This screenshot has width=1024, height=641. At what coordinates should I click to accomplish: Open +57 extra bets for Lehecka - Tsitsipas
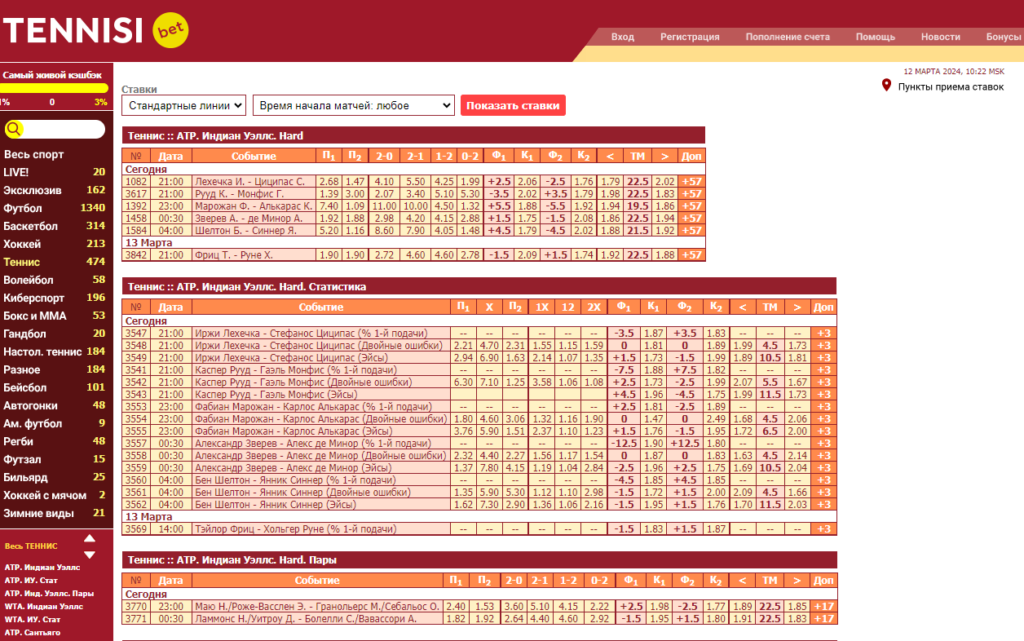click(x=691, y=181)
